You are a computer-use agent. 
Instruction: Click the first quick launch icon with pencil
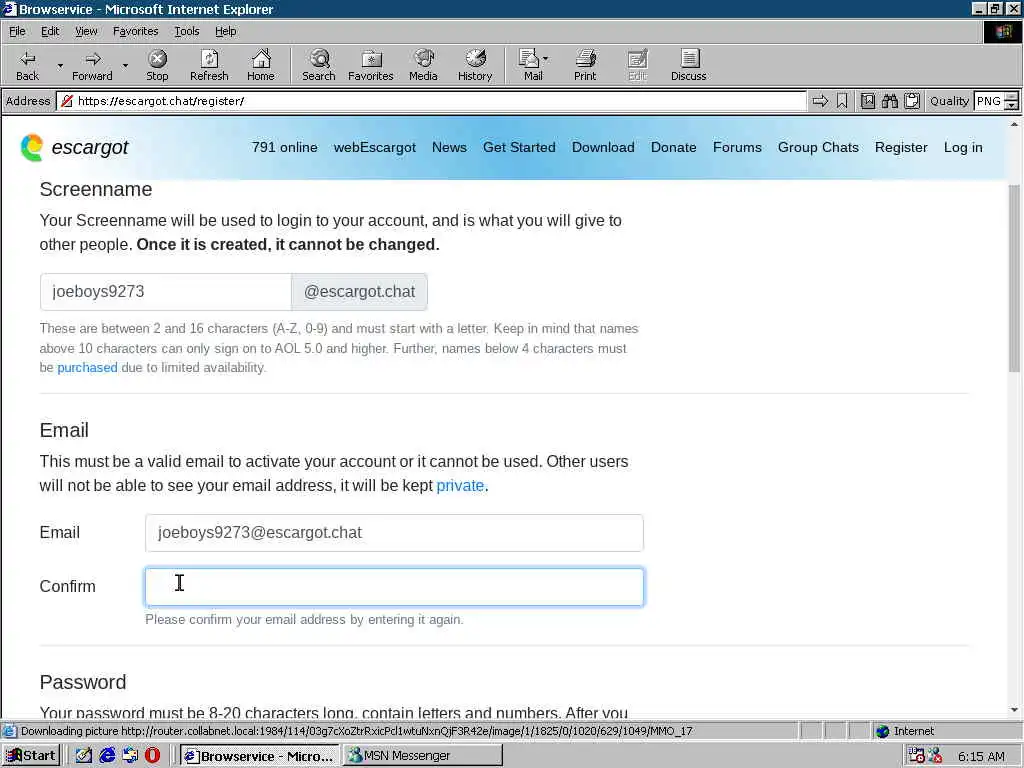[84, 756]
